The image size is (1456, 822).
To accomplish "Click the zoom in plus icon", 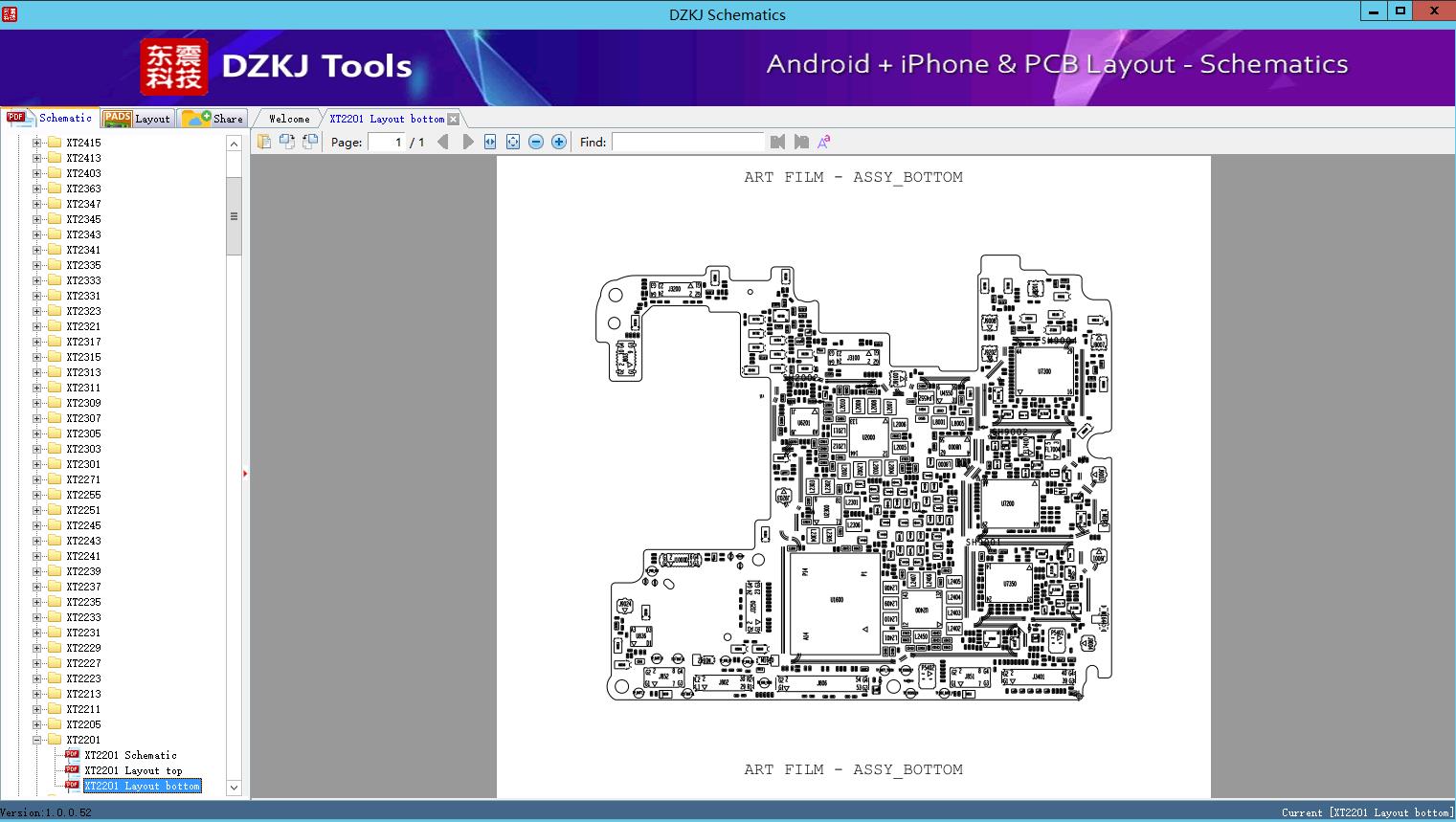I will (559, 142).
